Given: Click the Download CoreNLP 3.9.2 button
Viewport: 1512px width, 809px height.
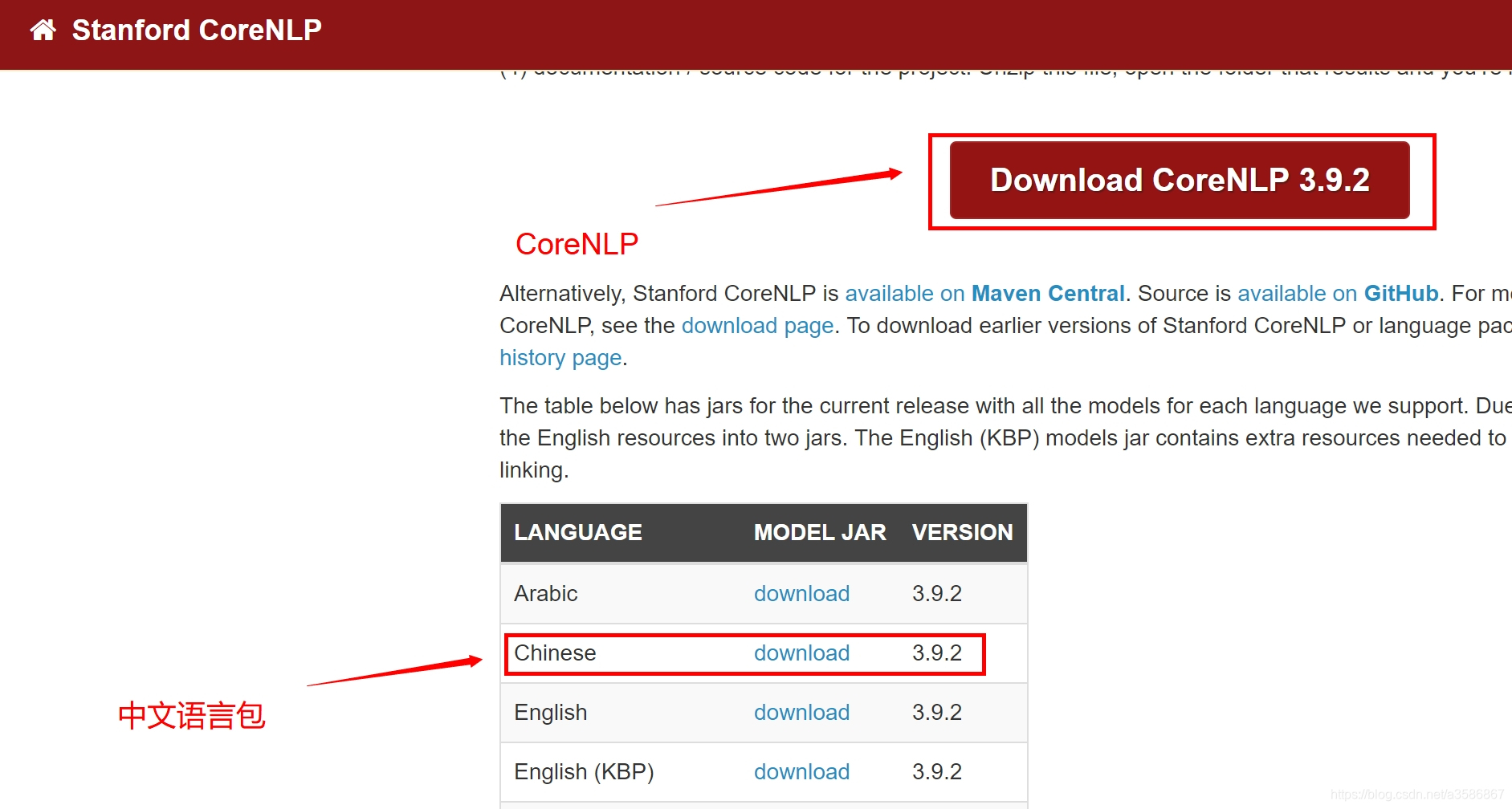Looking at the screenshot, I should (1180, 181).
